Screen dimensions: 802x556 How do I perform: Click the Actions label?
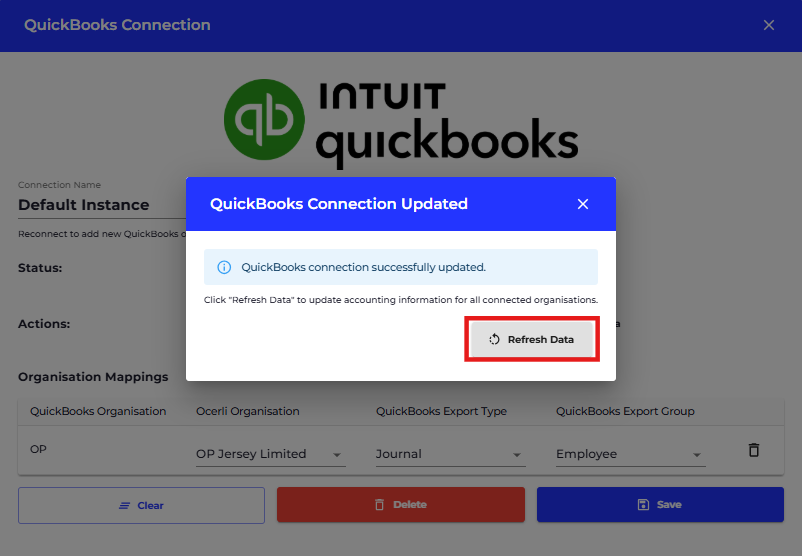(44, 324)
